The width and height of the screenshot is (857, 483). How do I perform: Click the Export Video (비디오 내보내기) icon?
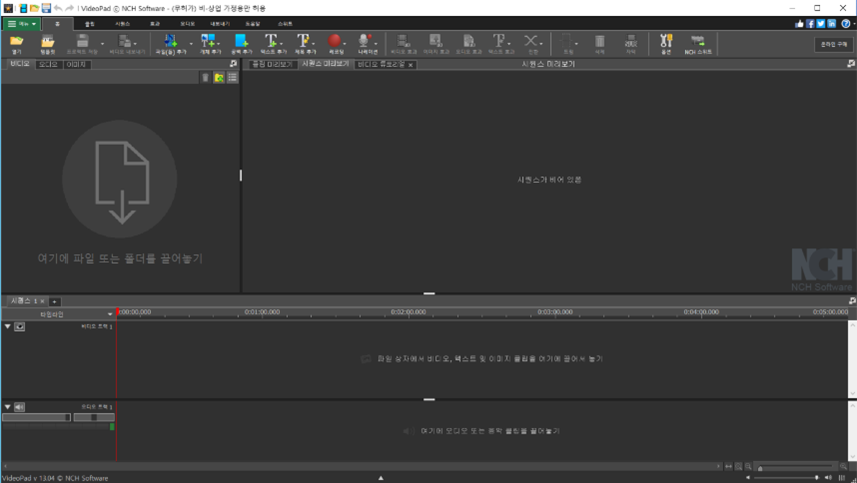click(125, 41)
